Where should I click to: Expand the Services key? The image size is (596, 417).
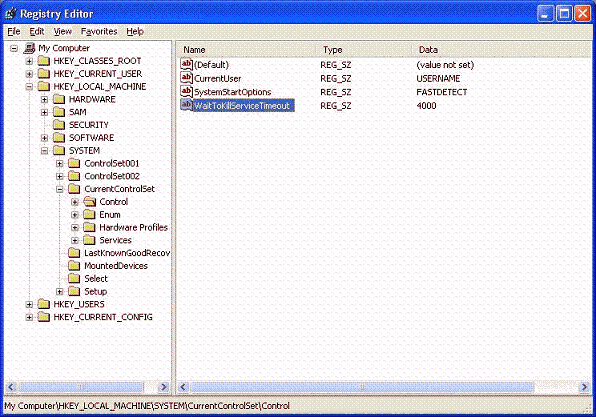coord(75,240)
